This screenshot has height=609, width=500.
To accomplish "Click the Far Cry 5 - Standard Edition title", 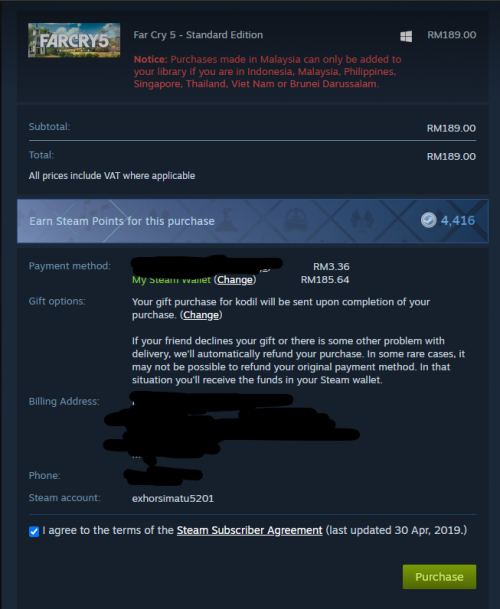I will 198,35.
